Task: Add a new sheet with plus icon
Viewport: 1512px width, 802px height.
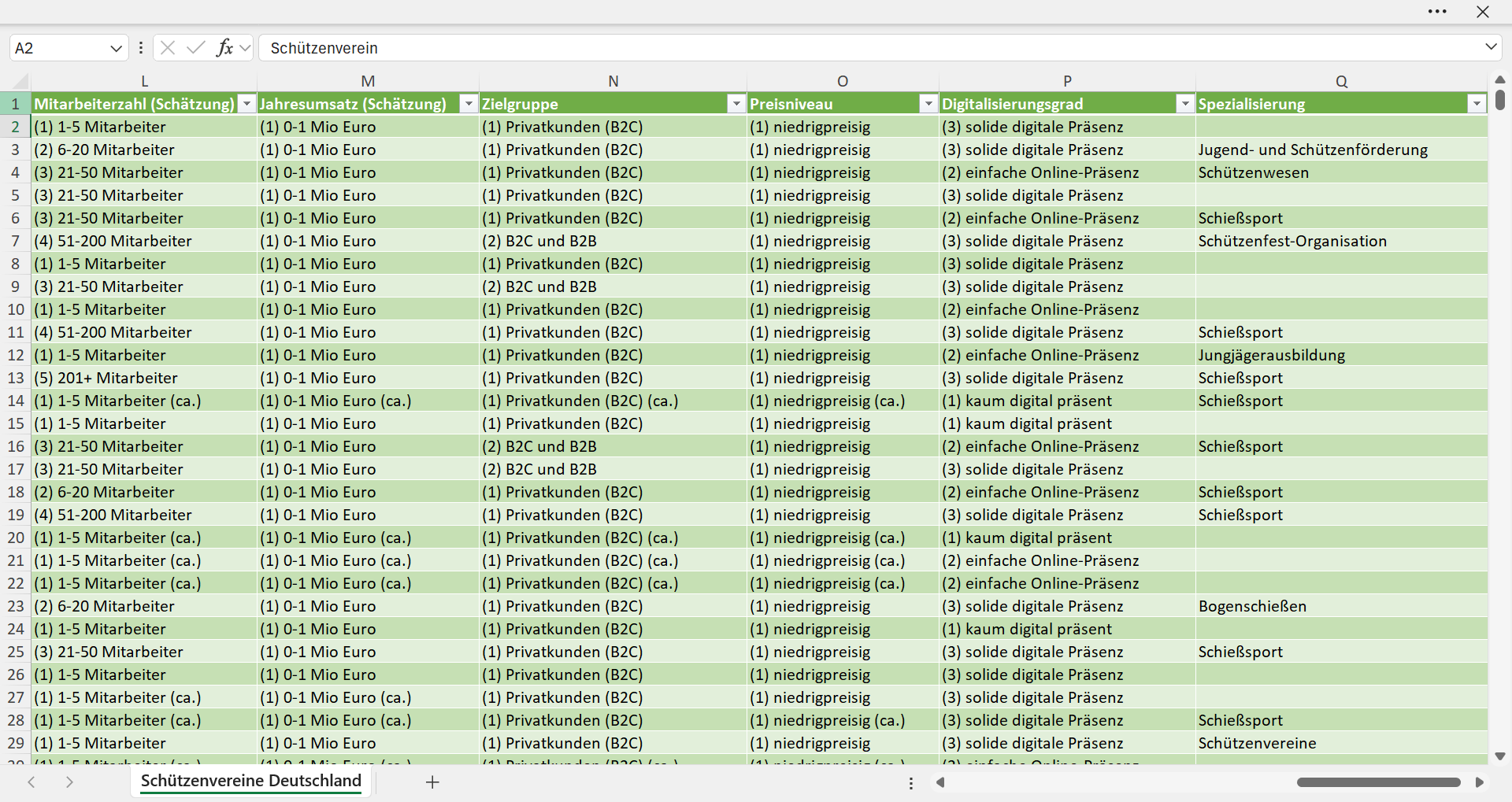Action: coord(432,782)
